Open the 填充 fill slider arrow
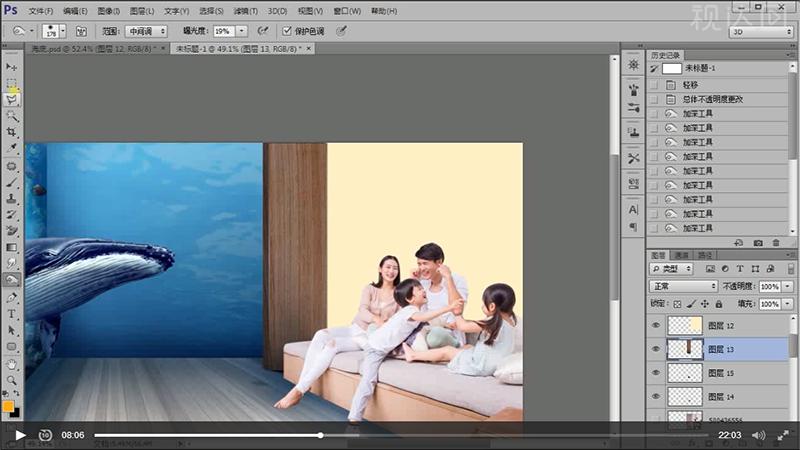800x450 pixels. point(788,304)
